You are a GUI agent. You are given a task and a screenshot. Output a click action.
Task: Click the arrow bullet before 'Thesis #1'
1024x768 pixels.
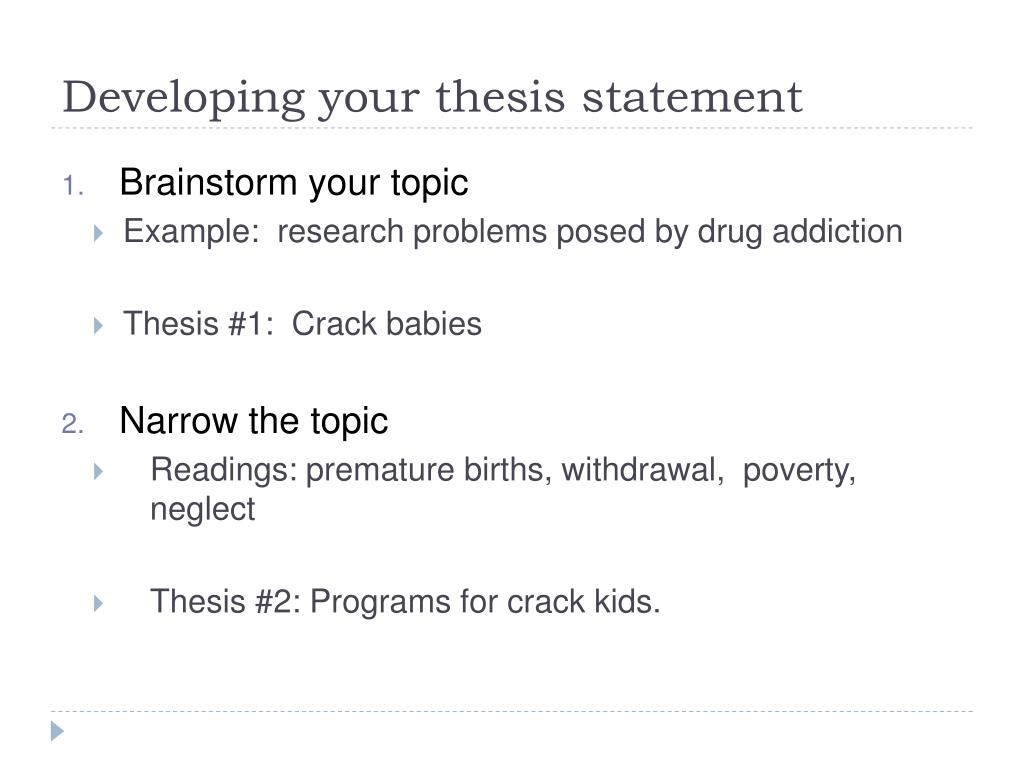tap(98, 325)
